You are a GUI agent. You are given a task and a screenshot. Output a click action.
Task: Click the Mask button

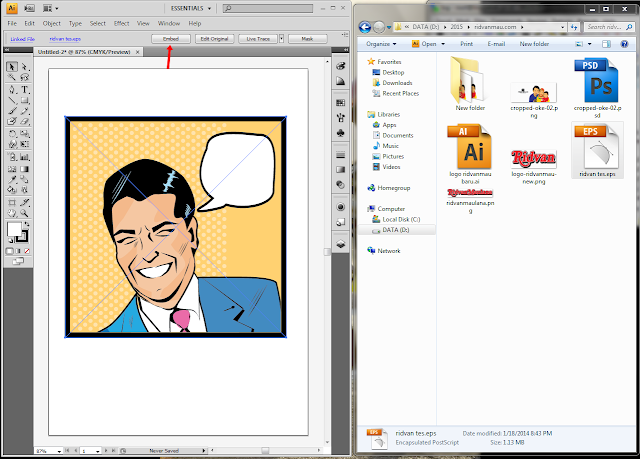tap(308, 39)
